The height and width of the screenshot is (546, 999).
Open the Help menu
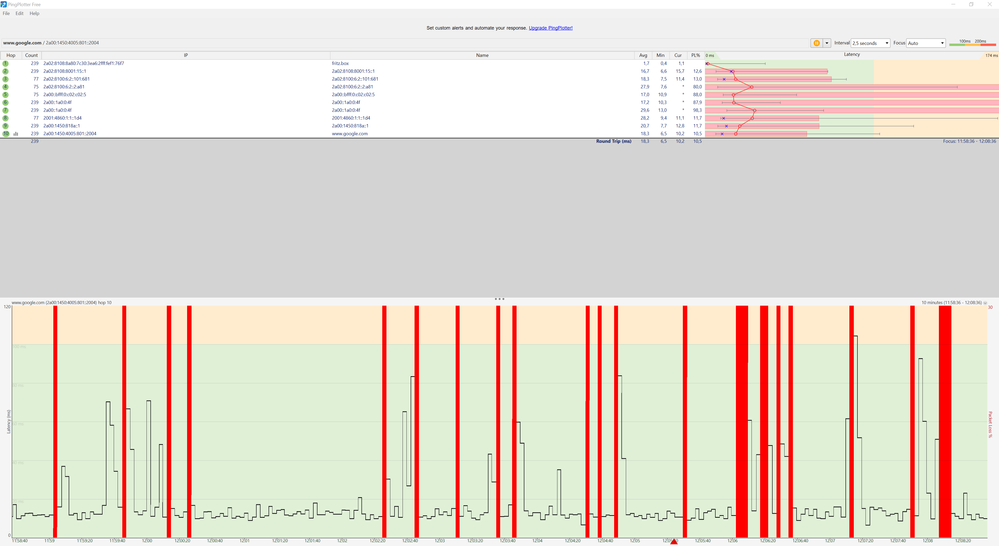pyautogui.click(x=34, y=13)
